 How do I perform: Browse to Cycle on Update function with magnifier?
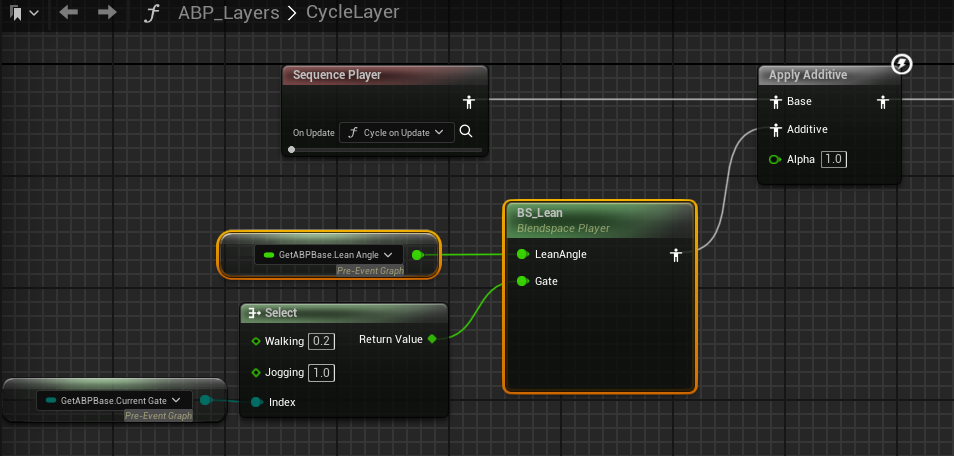click(466, 132)
